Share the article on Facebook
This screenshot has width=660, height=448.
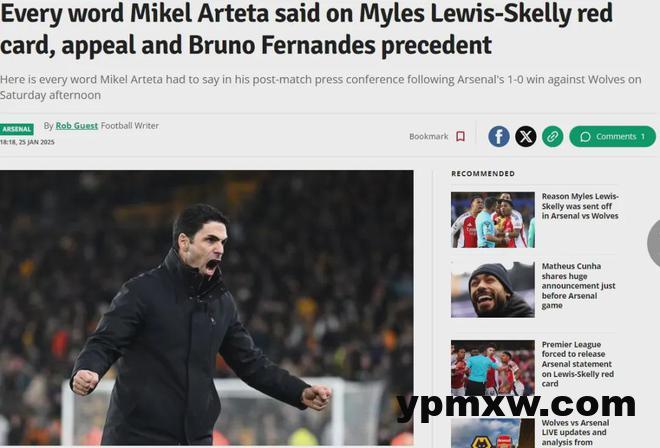(499, 136)
